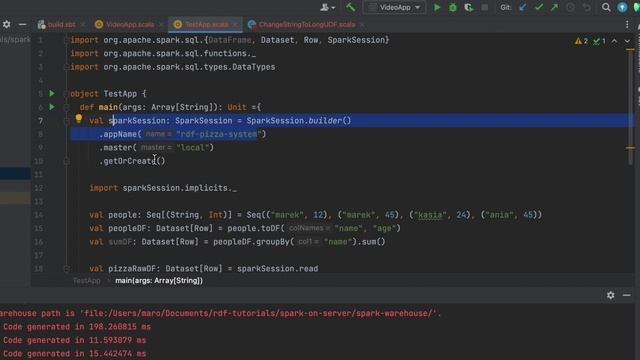Click the sumDF variable name
Viewport: 640px width, 360px height.
tap(120, 242)
